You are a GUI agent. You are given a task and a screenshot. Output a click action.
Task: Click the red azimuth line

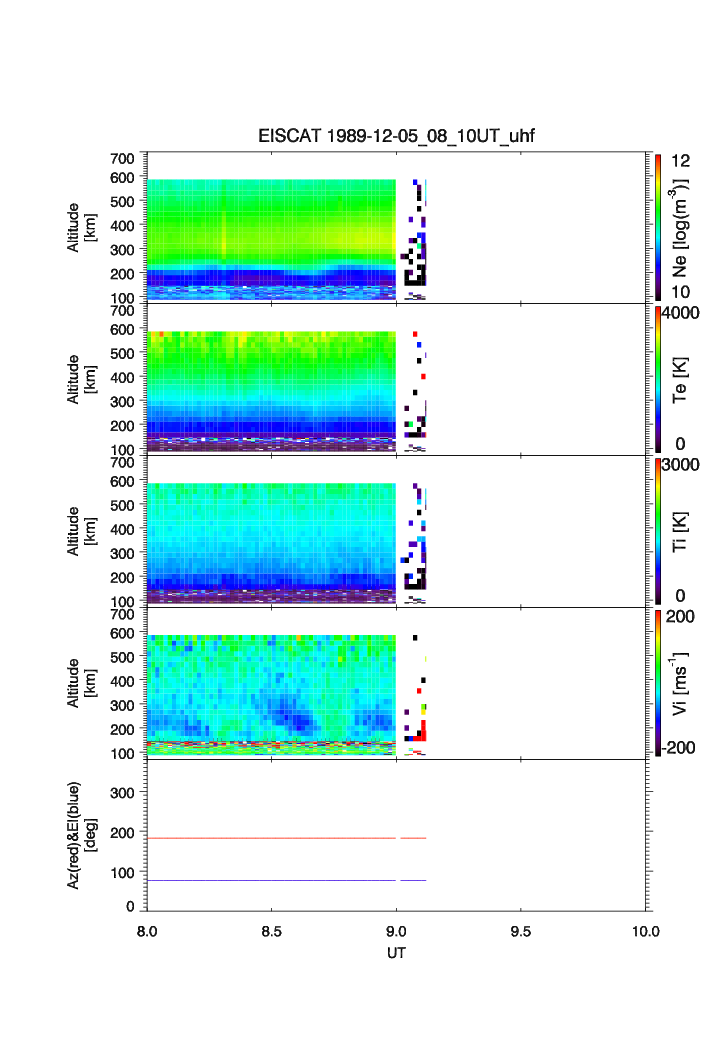point(271,838)
